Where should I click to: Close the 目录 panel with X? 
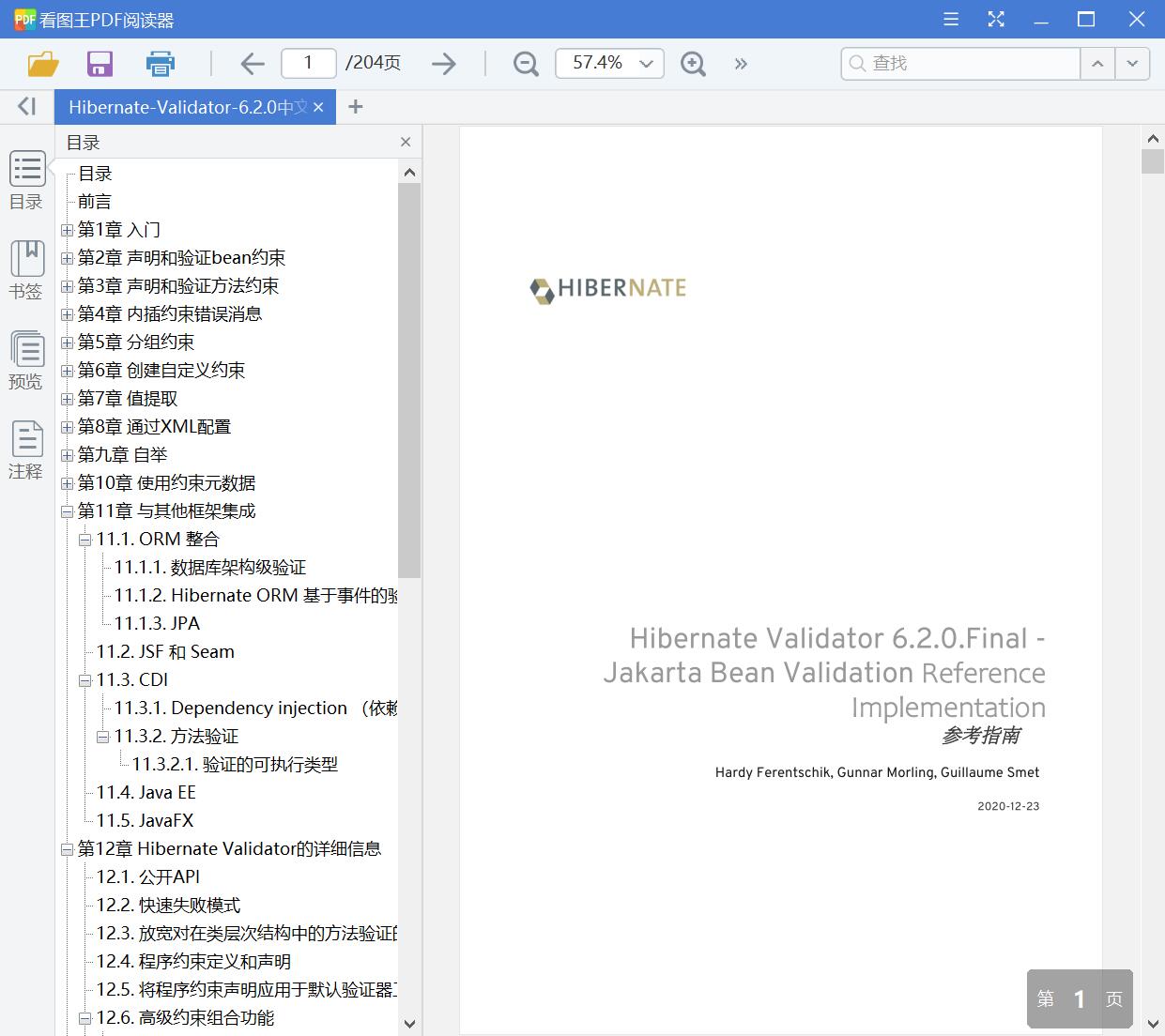point(406,142)
